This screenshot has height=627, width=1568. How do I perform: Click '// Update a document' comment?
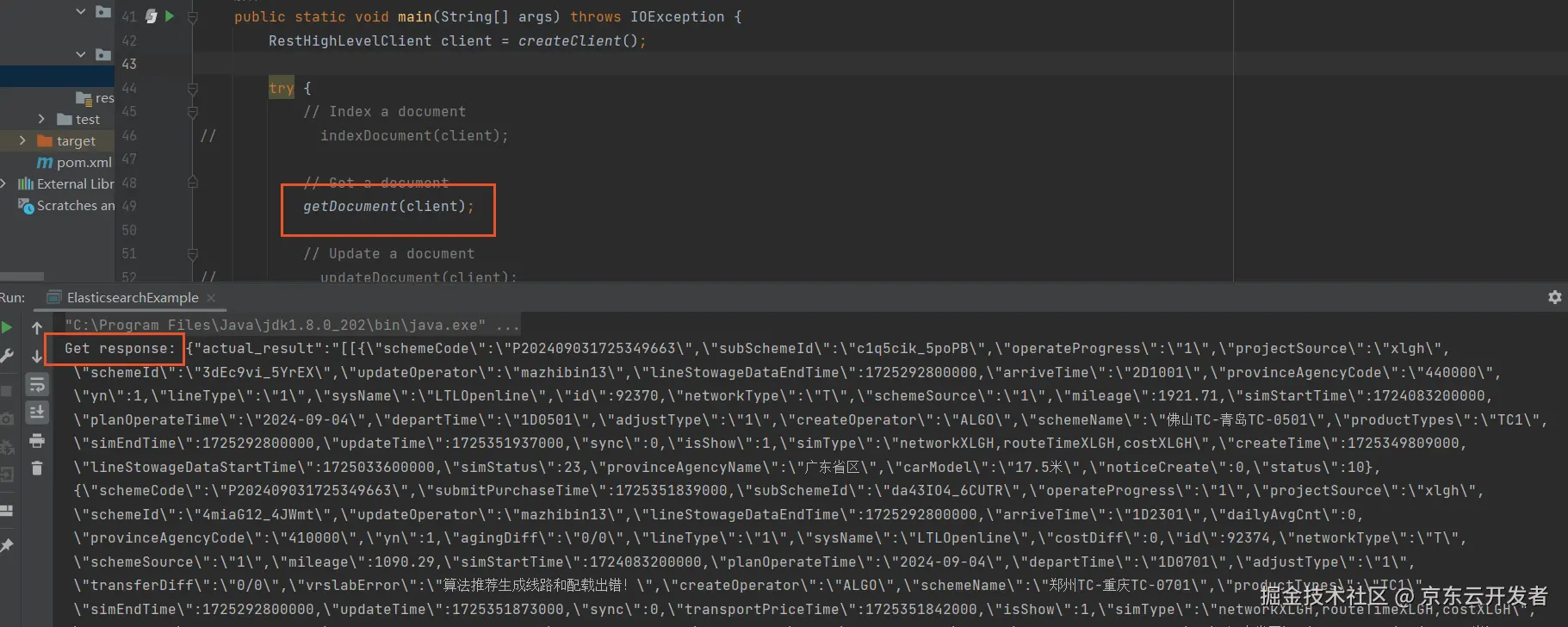pyautogui.click(x=388, y=254)
